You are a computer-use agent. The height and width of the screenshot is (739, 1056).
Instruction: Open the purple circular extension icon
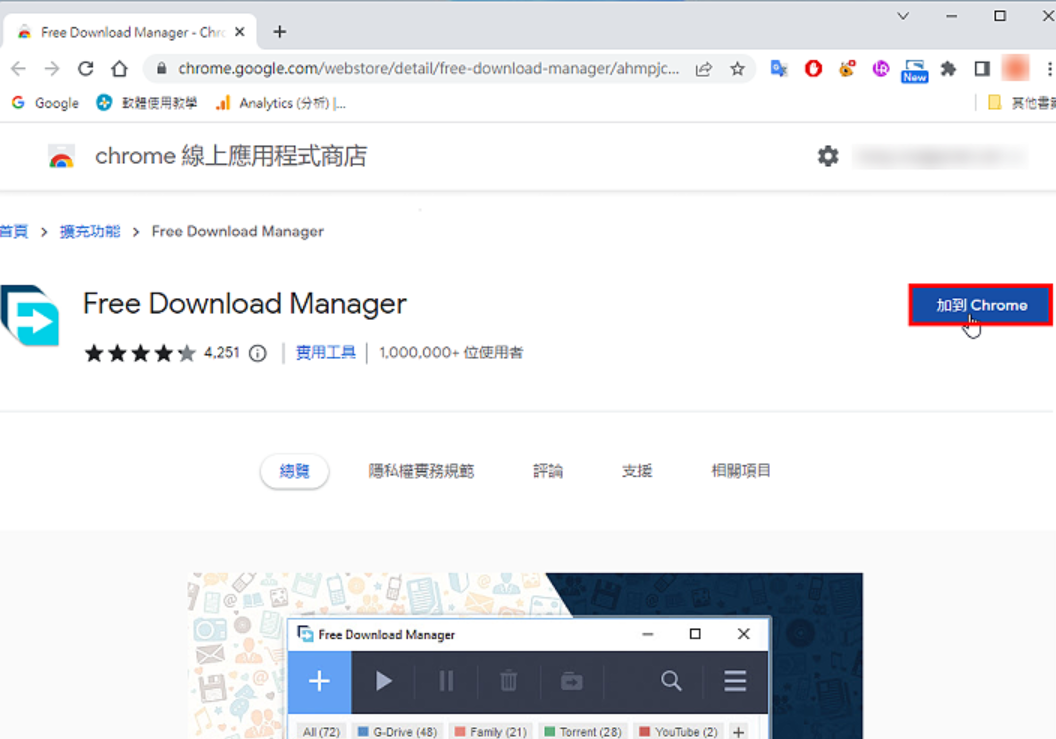click(881, 69)
